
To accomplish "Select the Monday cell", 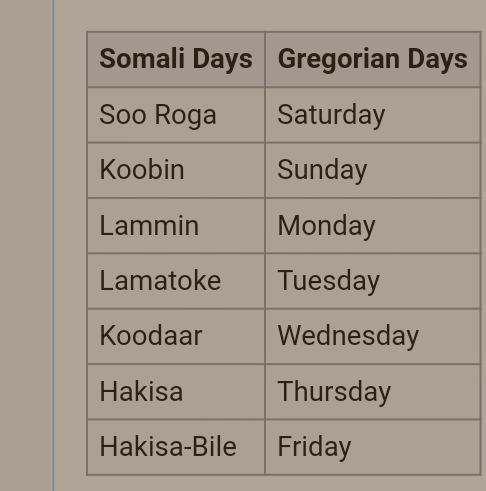I will tap(373, 226).
